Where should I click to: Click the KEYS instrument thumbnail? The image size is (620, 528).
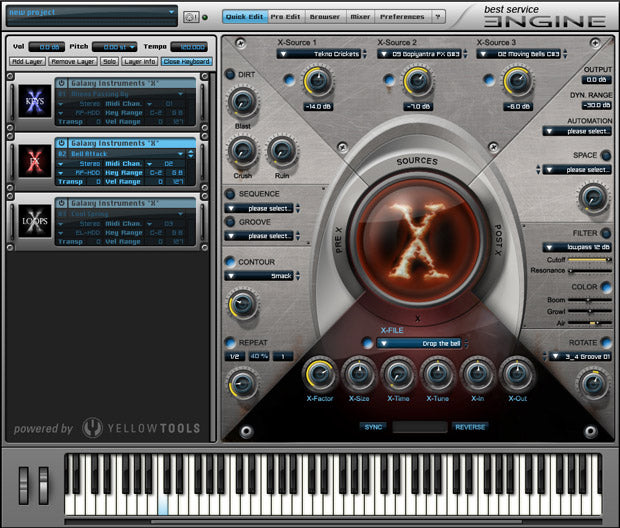click(35, 101)
